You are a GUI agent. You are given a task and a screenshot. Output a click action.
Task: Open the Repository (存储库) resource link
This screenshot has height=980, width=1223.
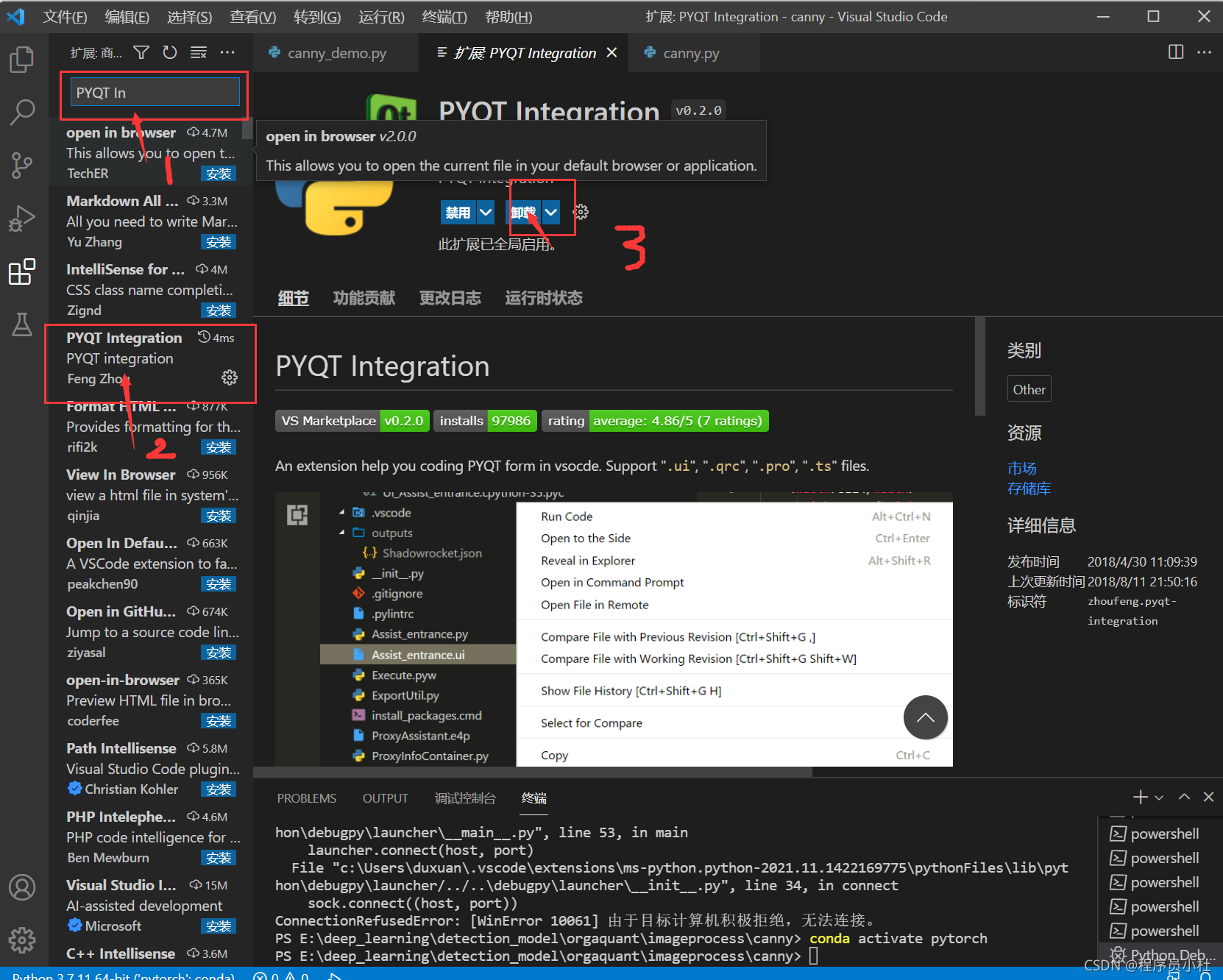1029,489
